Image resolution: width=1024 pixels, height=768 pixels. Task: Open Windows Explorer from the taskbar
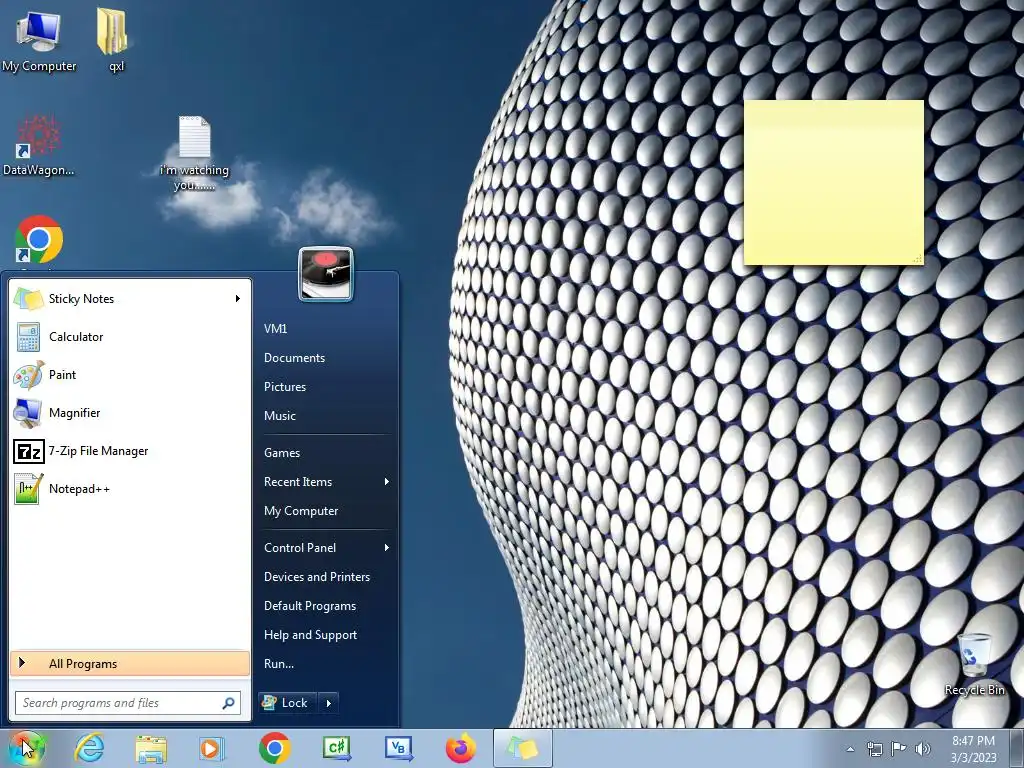pyautogui.click(x=151, y=748)
